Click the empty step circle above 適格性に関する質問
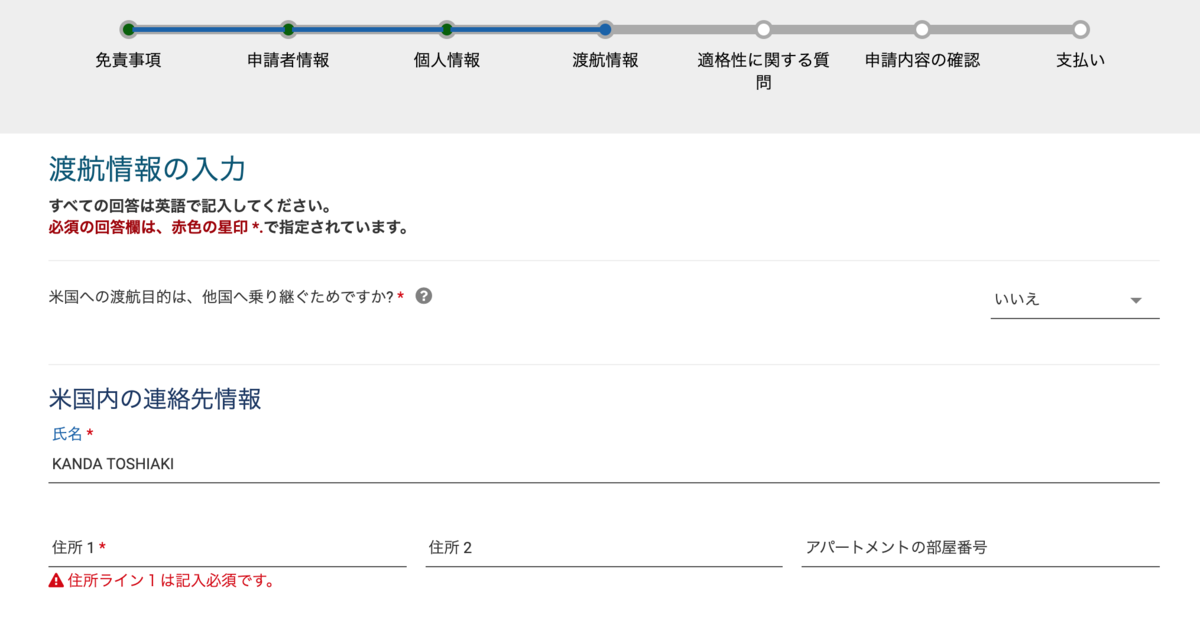This screenshot has height=637, width=1200. tap(764, 29)
